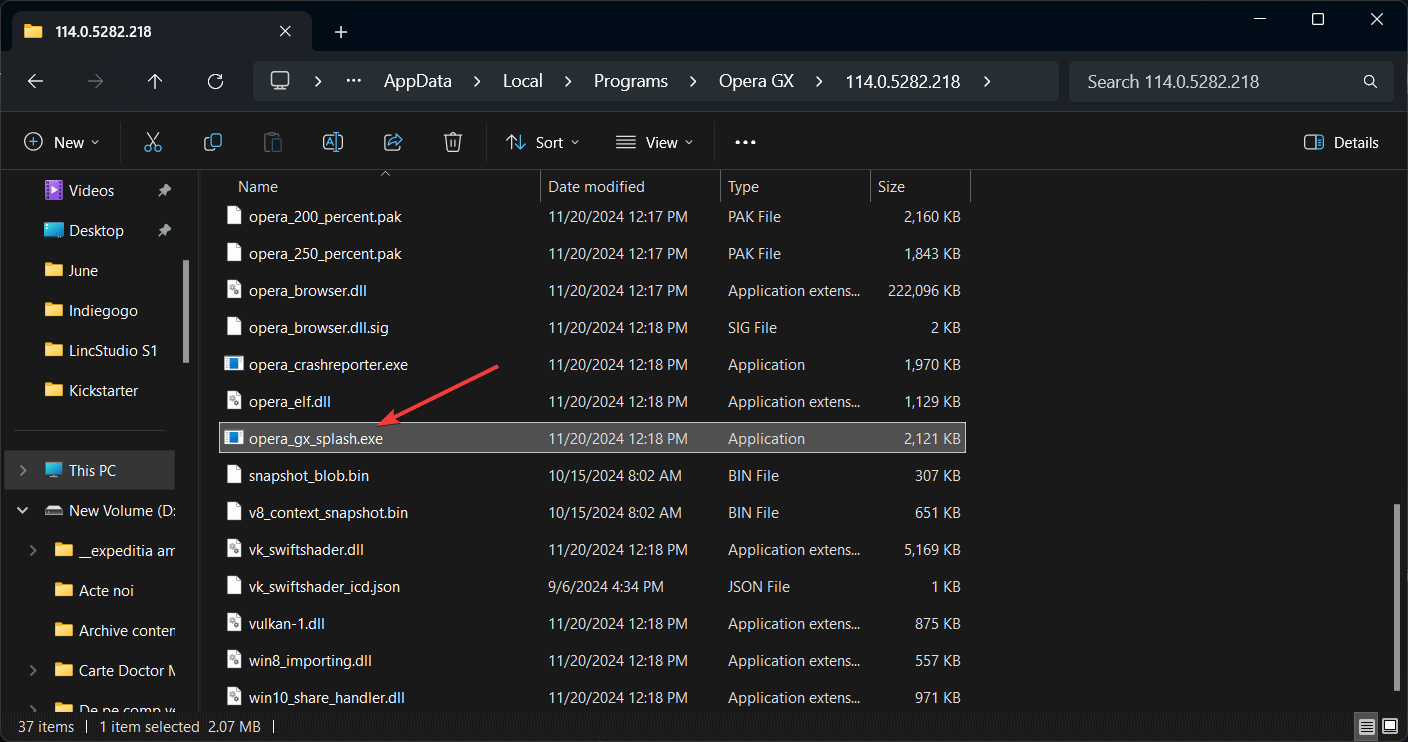Click chevron after 114.0.5282.218 in address bar
This screenshot has width=1408, height=742.
click(987, 82)
